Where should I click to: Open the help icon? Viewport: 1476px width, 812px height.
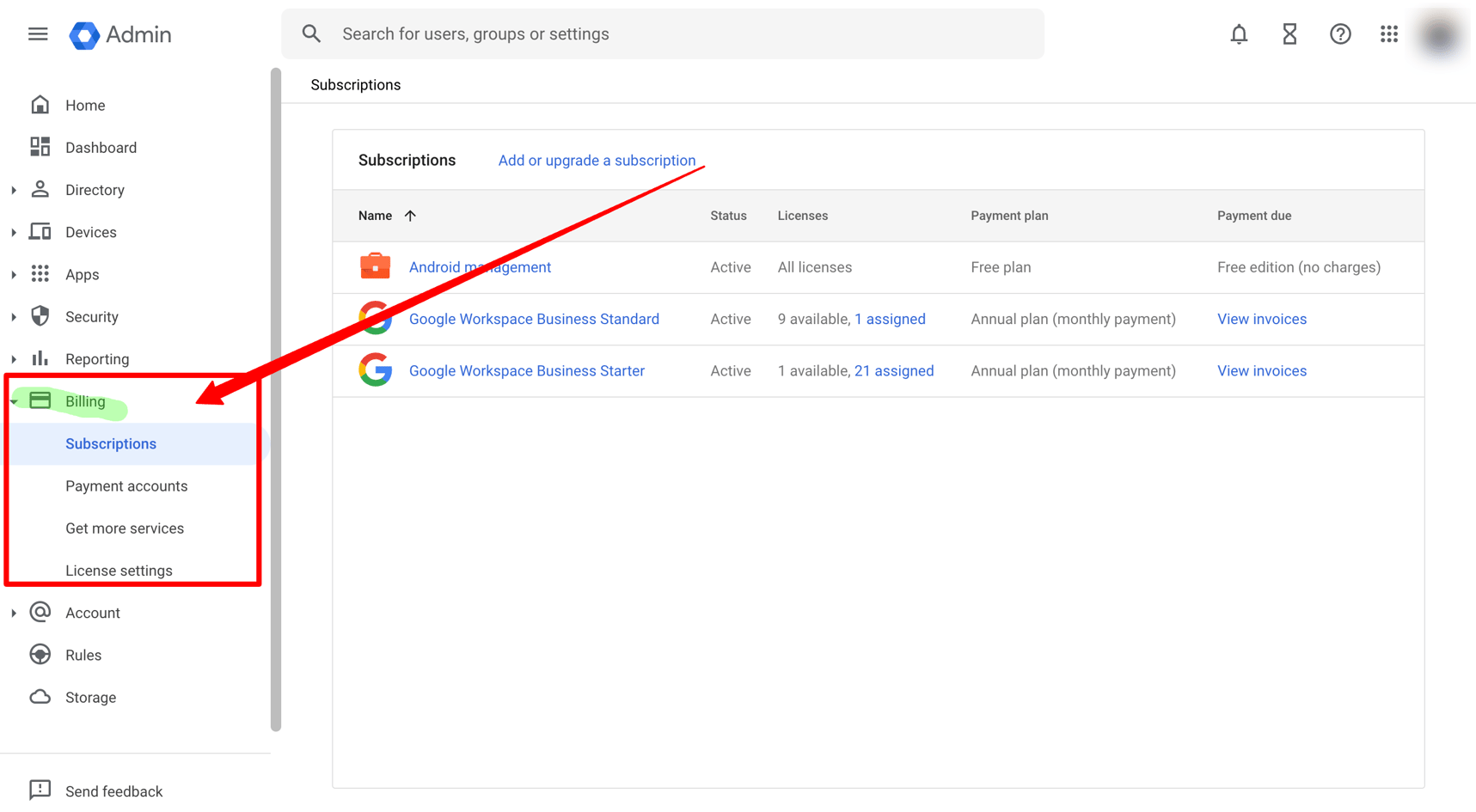tap(1339, 34)
